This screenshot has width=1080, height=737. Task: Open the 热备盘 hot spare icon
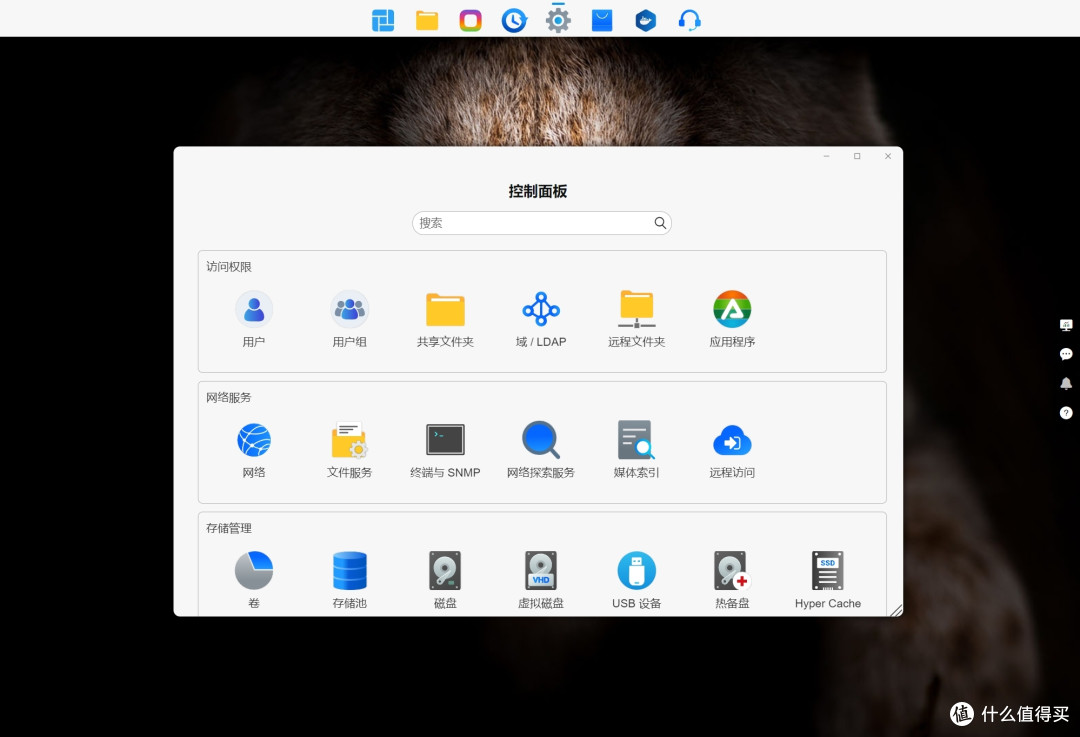pos(732,570)
